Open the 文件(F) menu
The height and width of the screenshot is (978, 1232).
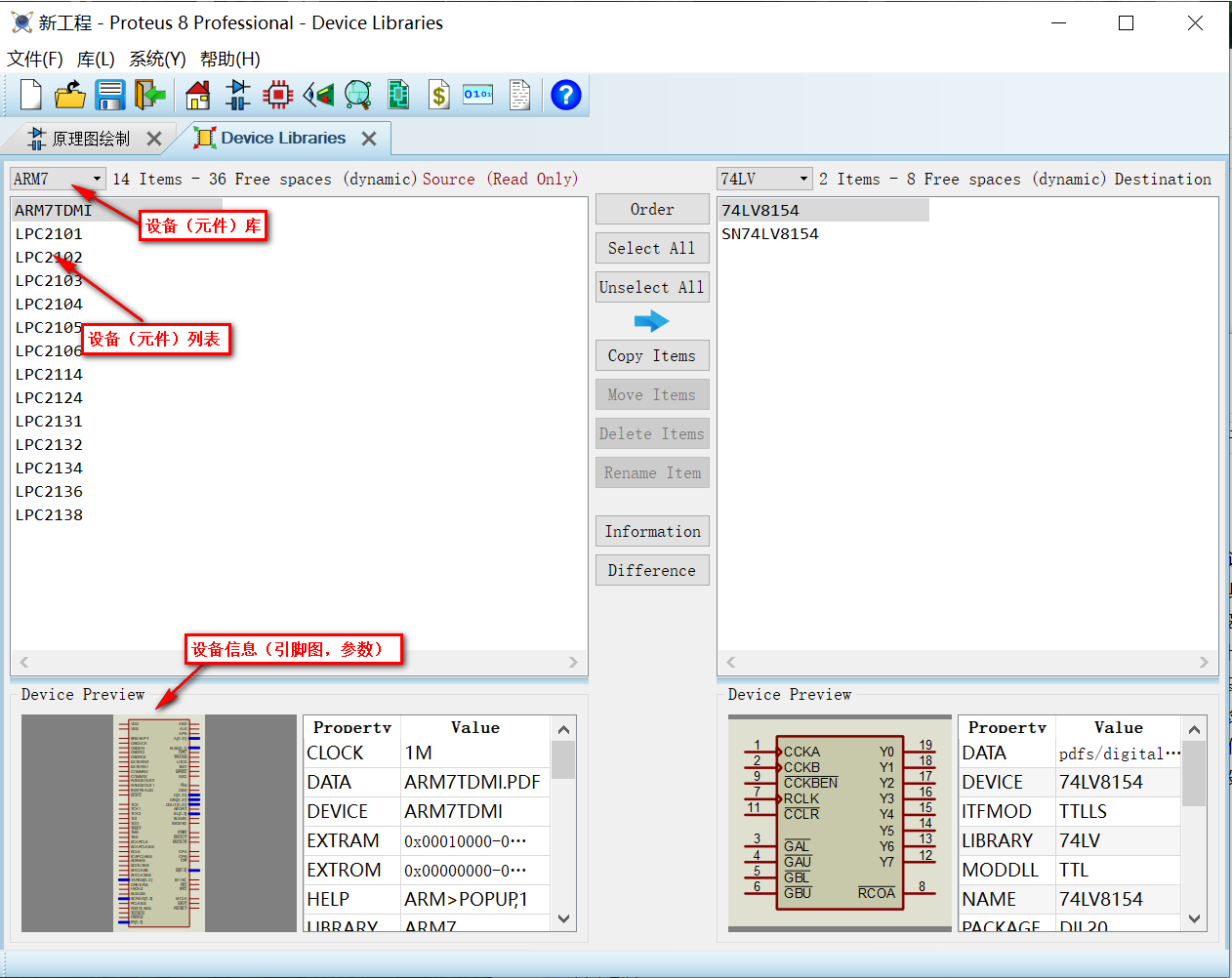tap(35, 59)
